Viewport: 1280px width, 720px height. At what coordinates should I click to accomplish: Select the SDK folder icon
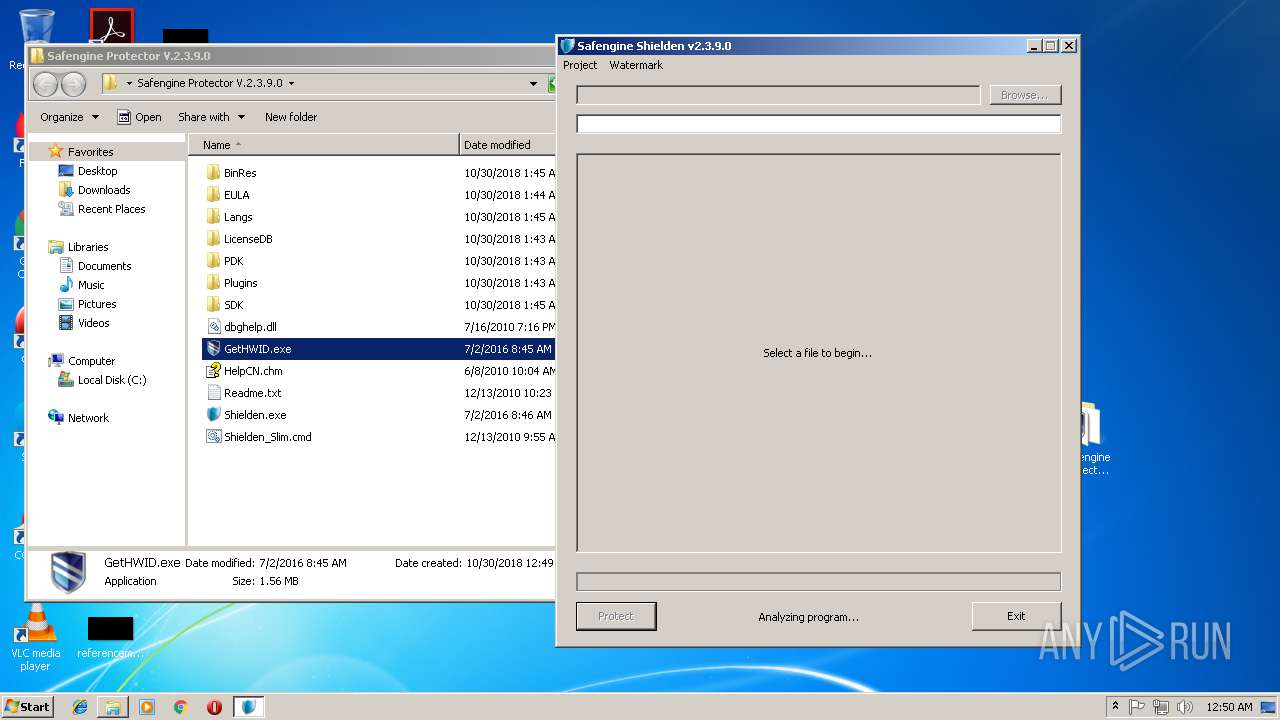pos(213,304)
